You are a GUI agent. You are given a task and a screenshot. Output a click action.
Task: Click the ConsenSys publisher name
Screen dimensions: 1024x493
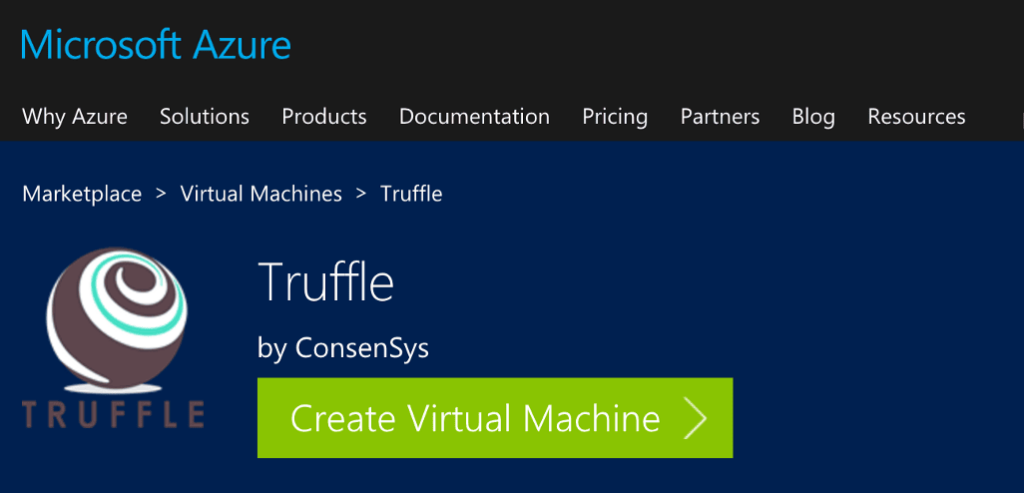point(362,347)
